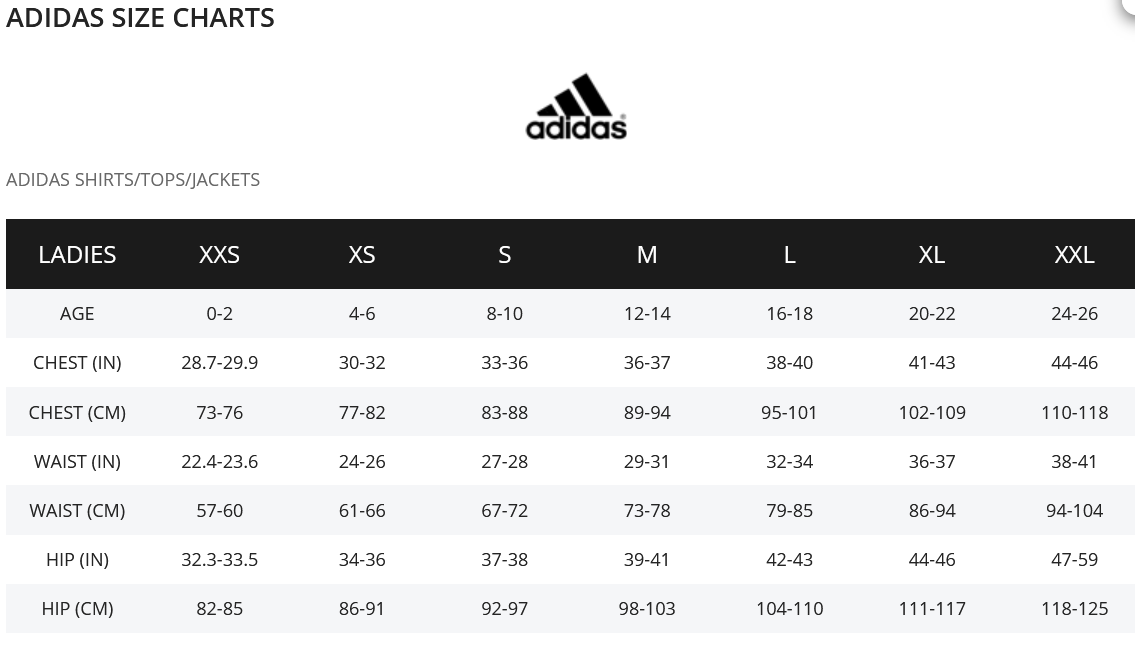This screenshot has width=1135, height=663.
Task: Select the CHEST (CM) row label
Action: [77, 412]
